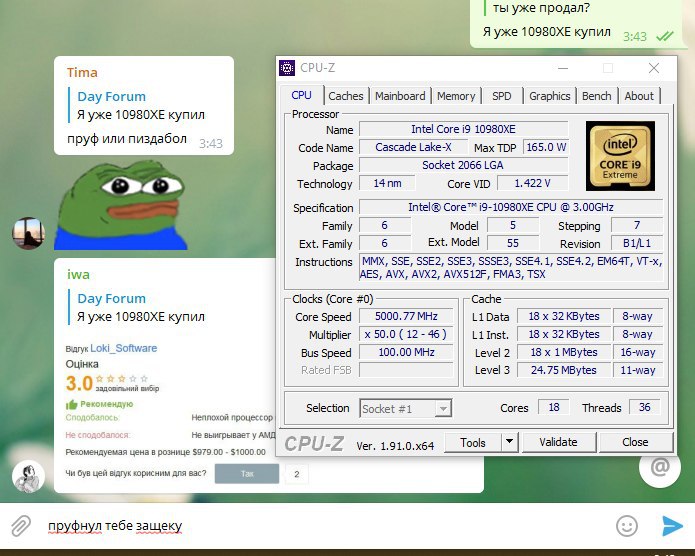Click the CPU-Z app icon in title bar
The image size is (695, 556).
(287, 68)
